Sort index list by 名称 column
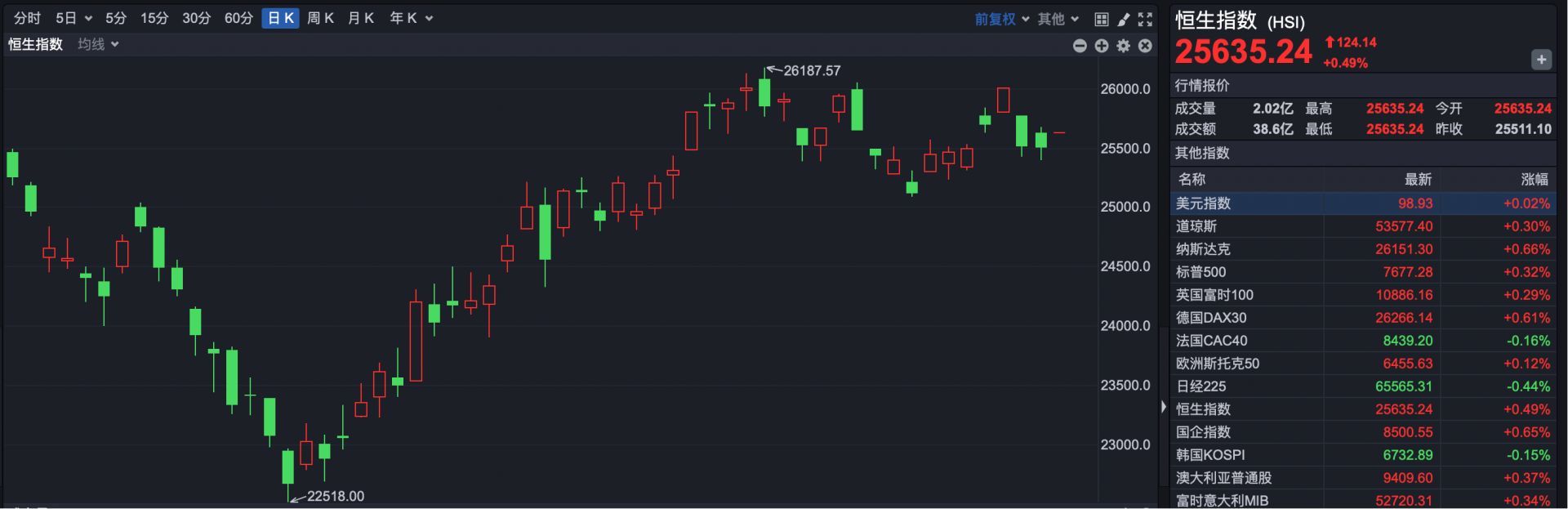The image size is (1568, 509). [1192, 180]
